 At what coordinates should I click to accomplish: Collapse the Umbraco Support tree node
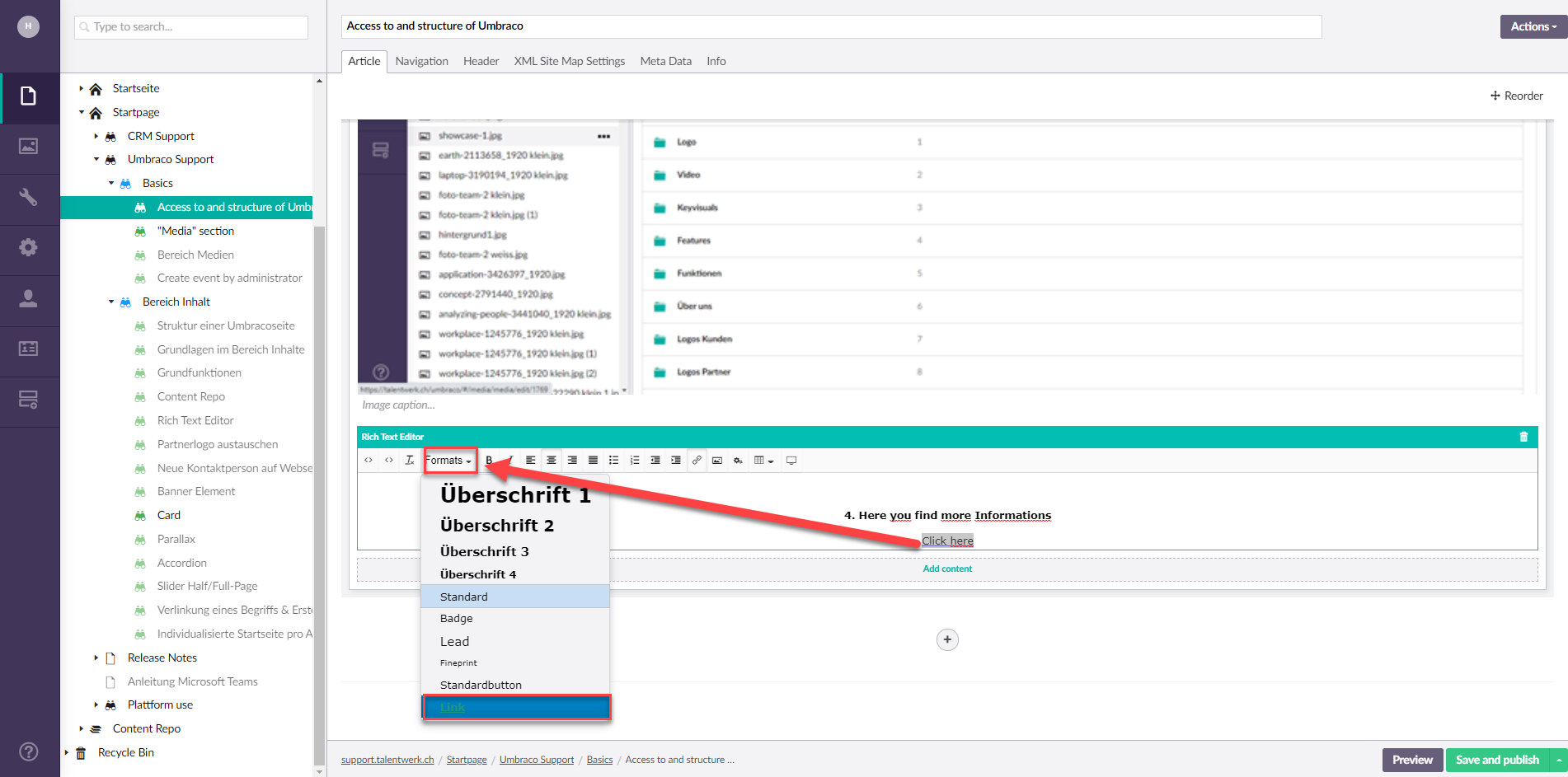click(x=96, y=159)
